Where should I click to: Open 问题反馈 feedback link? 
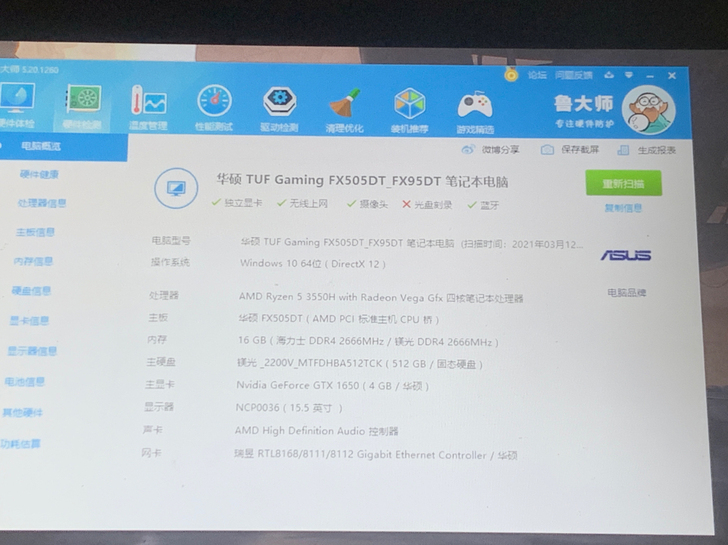pos(574,75)
